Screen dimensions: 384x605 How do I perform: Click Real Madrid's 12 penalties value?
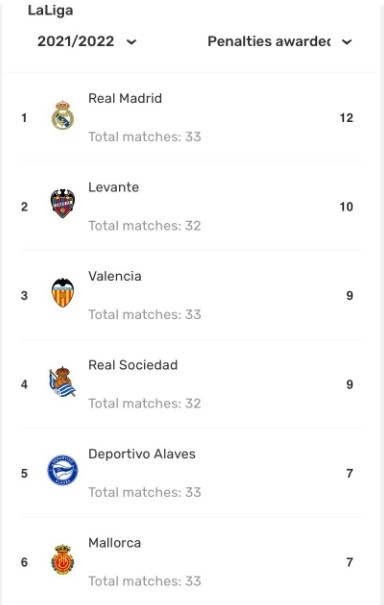coord(346,118)
